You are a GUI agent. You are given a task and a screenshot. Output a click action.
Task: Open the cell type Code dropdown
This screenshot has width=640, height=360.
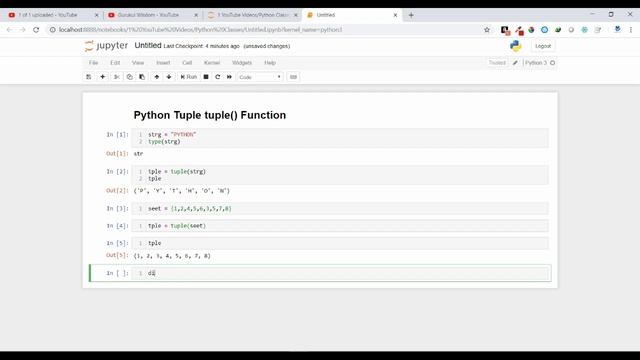(260, 77)
